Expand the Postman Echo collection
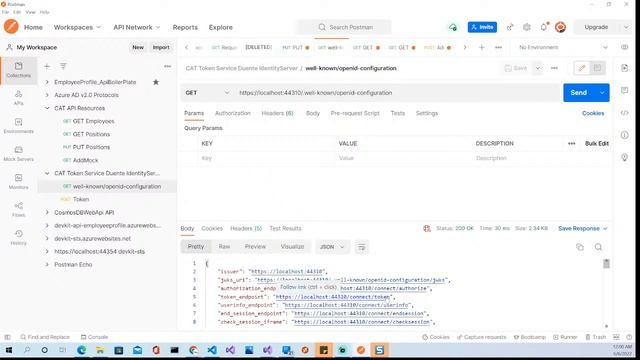This screenshot has width=640, height=360. [47, 264]
